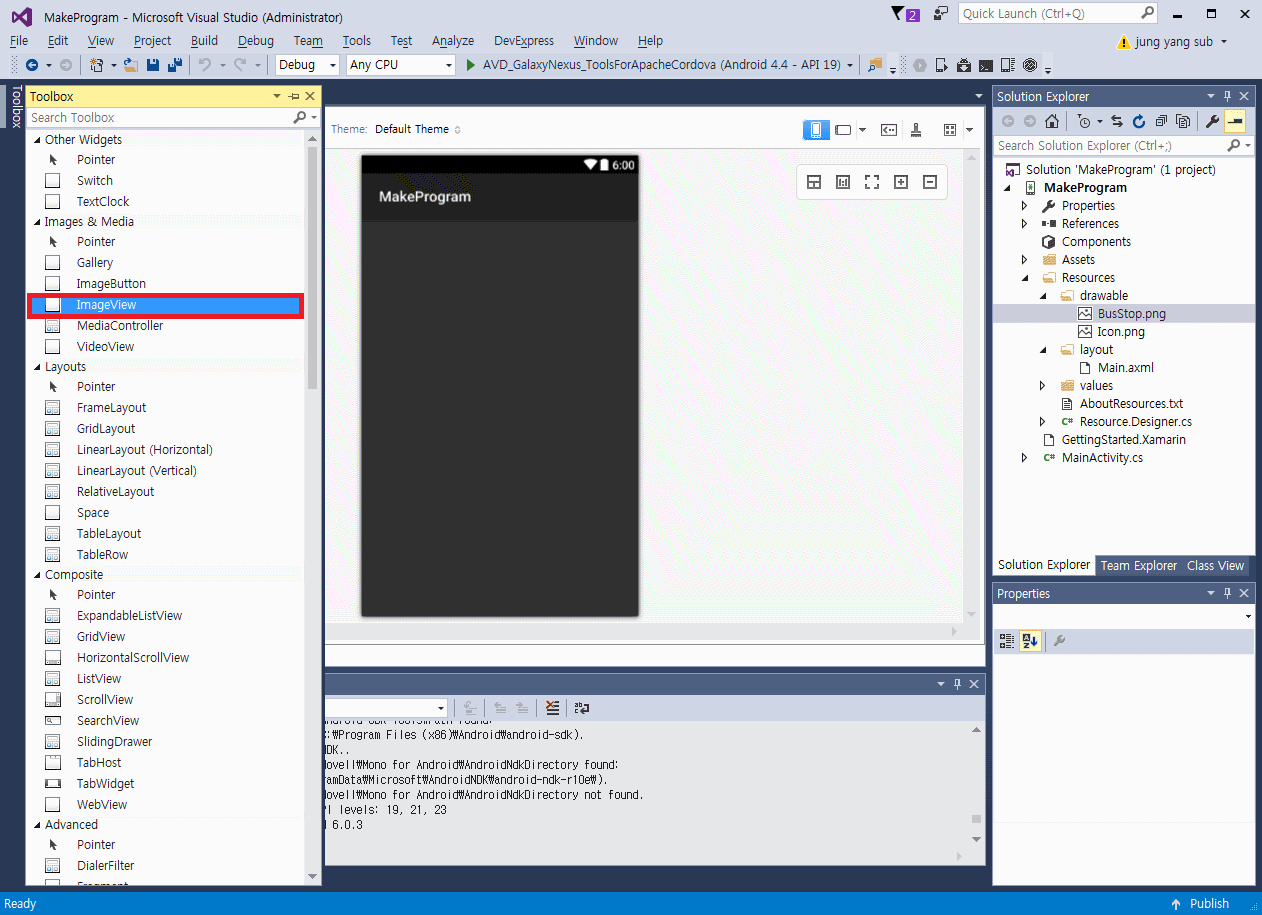Click the Find in Files toolbar icon
This screenshot has width=1262, height=915.
[x=875, y=65]
